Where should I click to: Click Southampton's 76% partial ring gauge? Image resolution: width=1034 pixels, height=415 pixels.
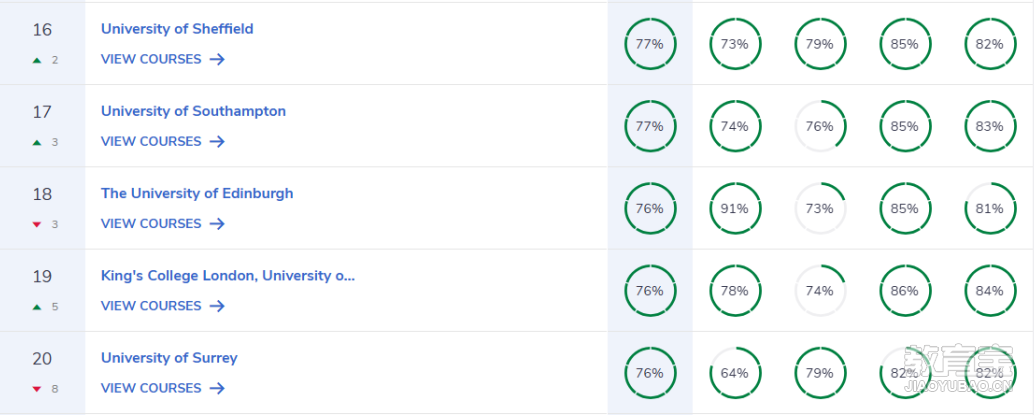(820, 126)
